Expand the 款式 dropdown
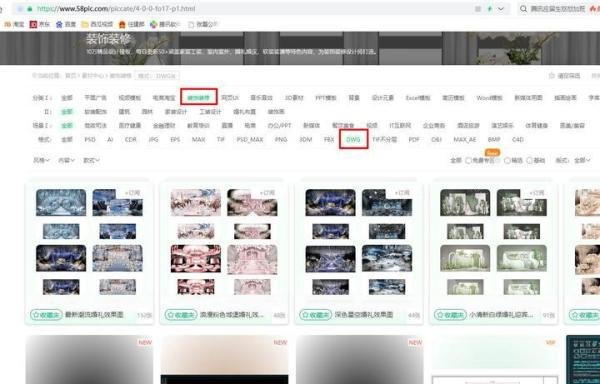 coord(91,160)
